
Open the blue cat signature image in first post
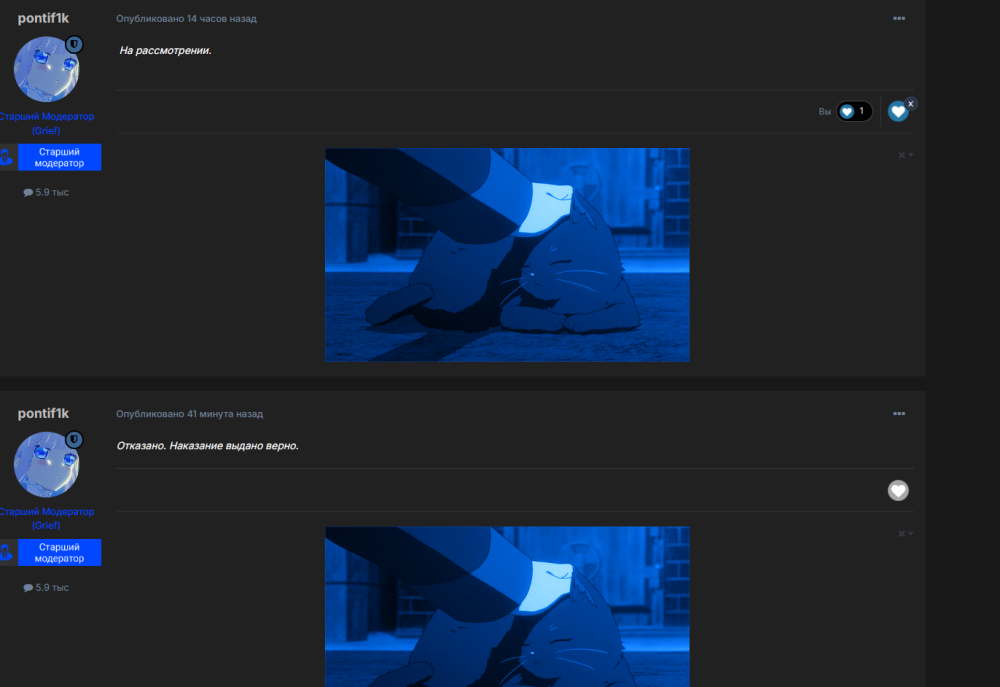pyautogui.click(x=507, y=255)
